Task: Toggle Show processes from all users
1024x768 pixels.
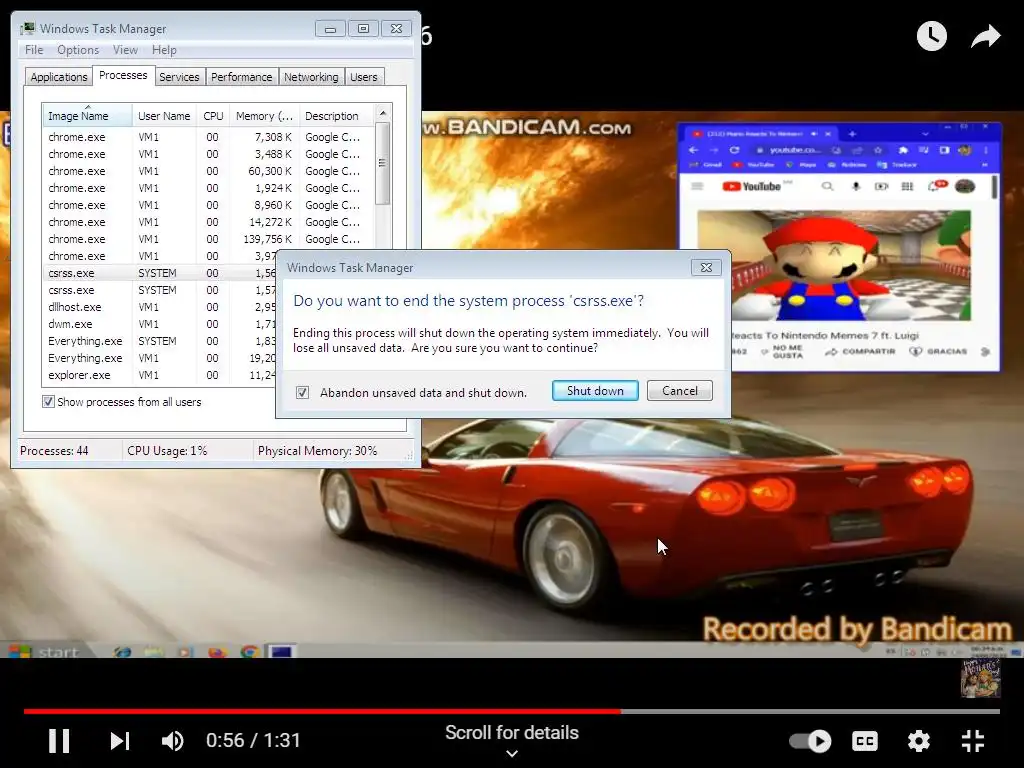Action: point(48,402)
